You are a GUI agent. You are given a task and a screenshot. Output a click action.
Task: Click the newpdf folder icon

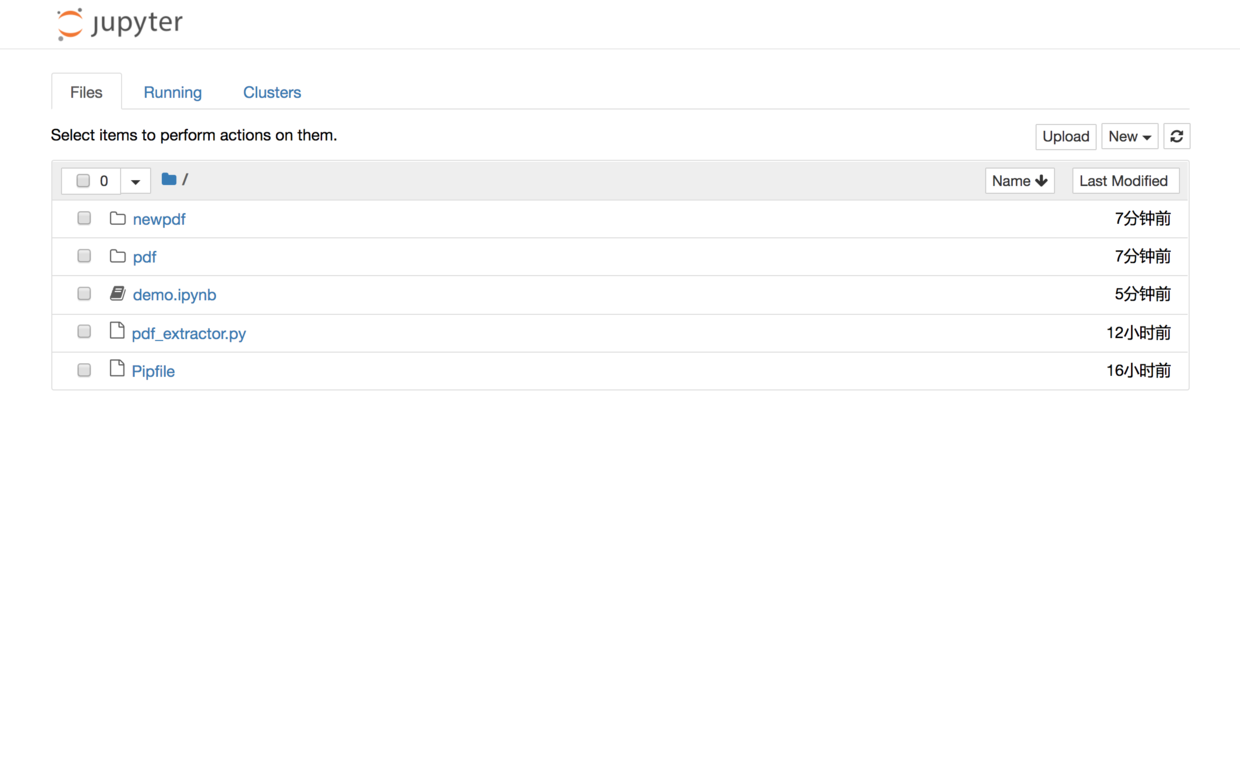coord(117,219)
